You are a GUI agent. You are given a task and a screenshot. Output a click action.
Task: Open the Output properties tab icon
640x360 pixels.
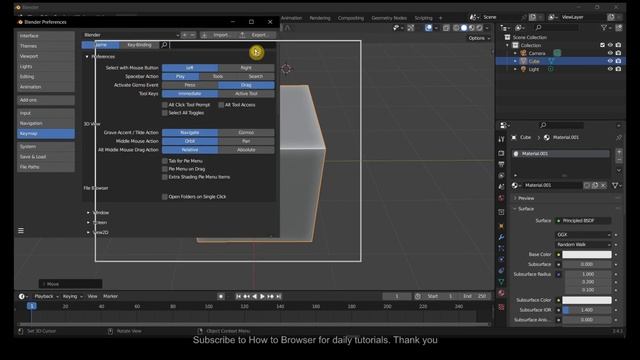(501, 164)
